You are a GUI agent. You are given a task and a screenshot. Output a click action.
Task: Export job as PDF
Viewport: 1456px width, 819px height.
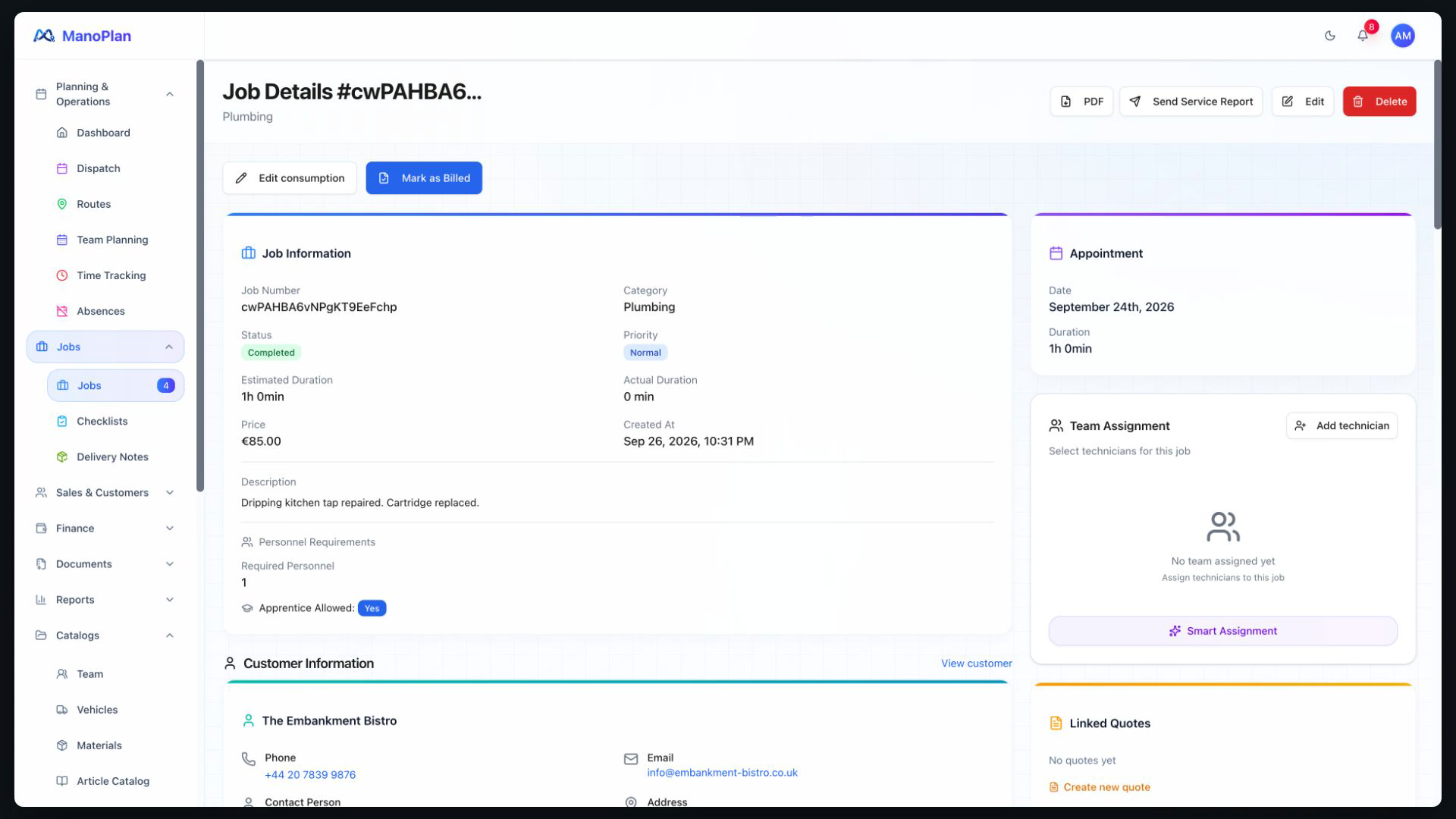[1081, 102]
